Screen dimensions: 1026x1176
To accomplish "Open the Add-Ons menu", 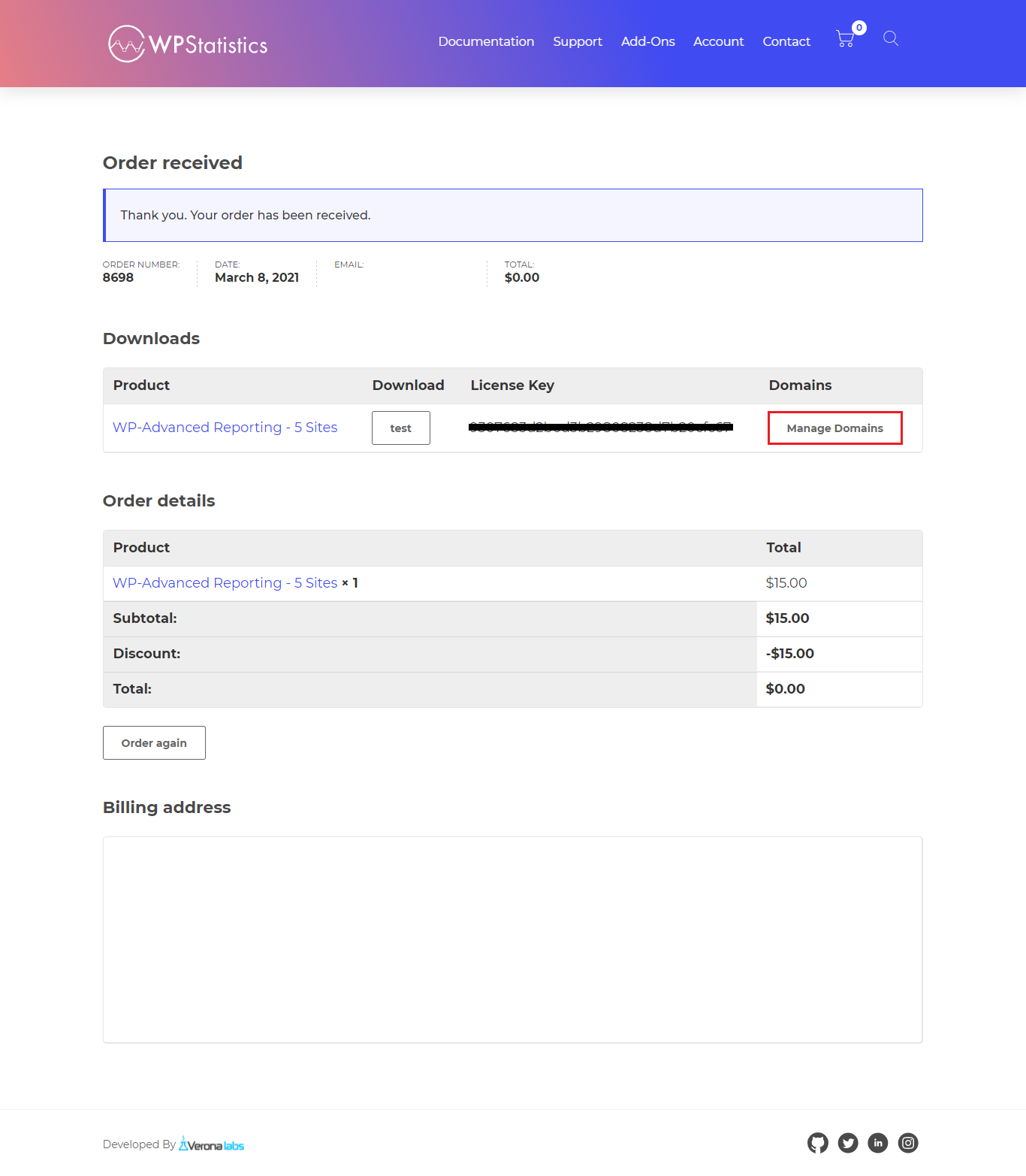I will (x=647, y=41).
